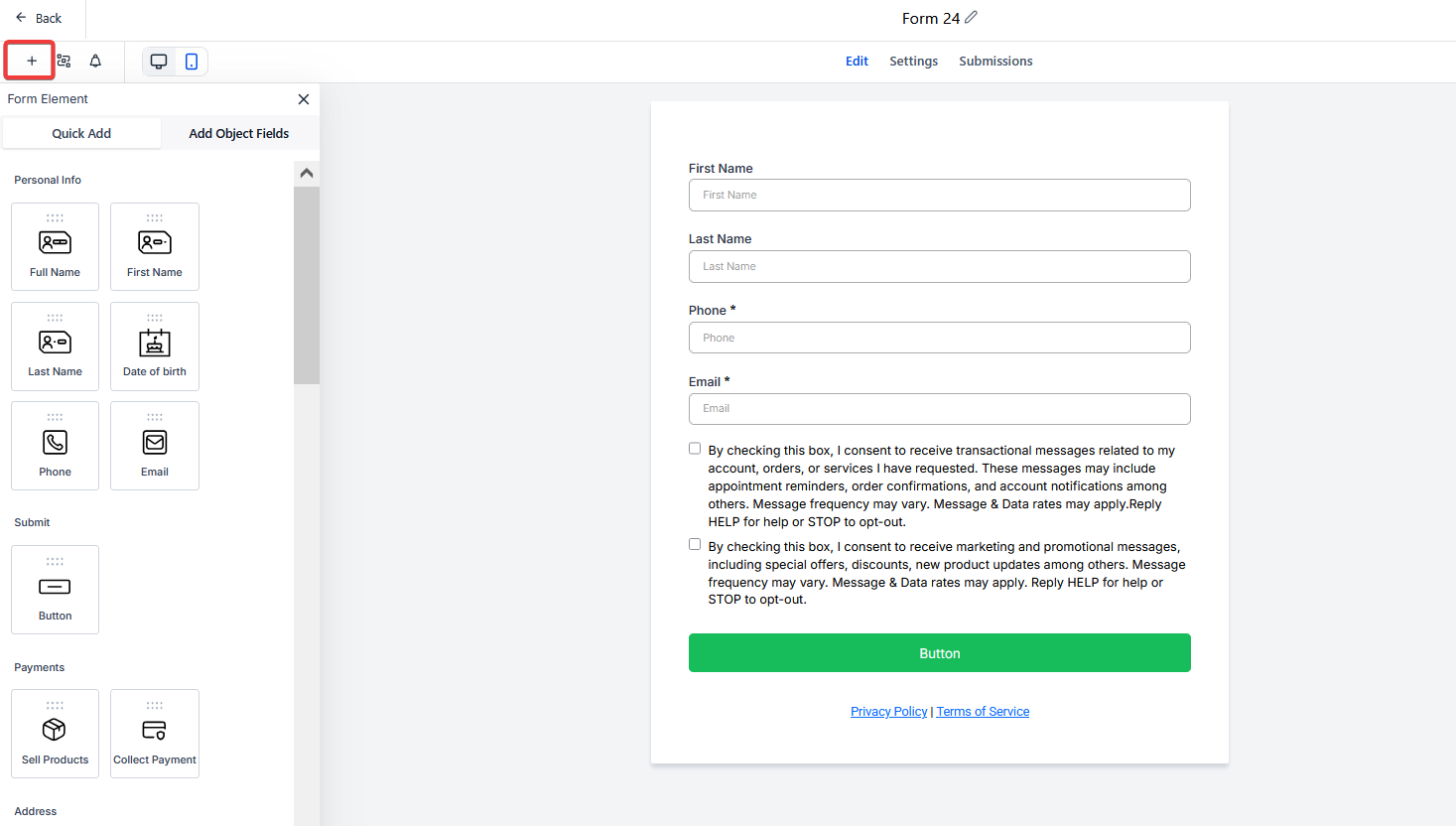Screen dimensions: 1456x826
Task: Click the Email input field
Action: (939, 409)
